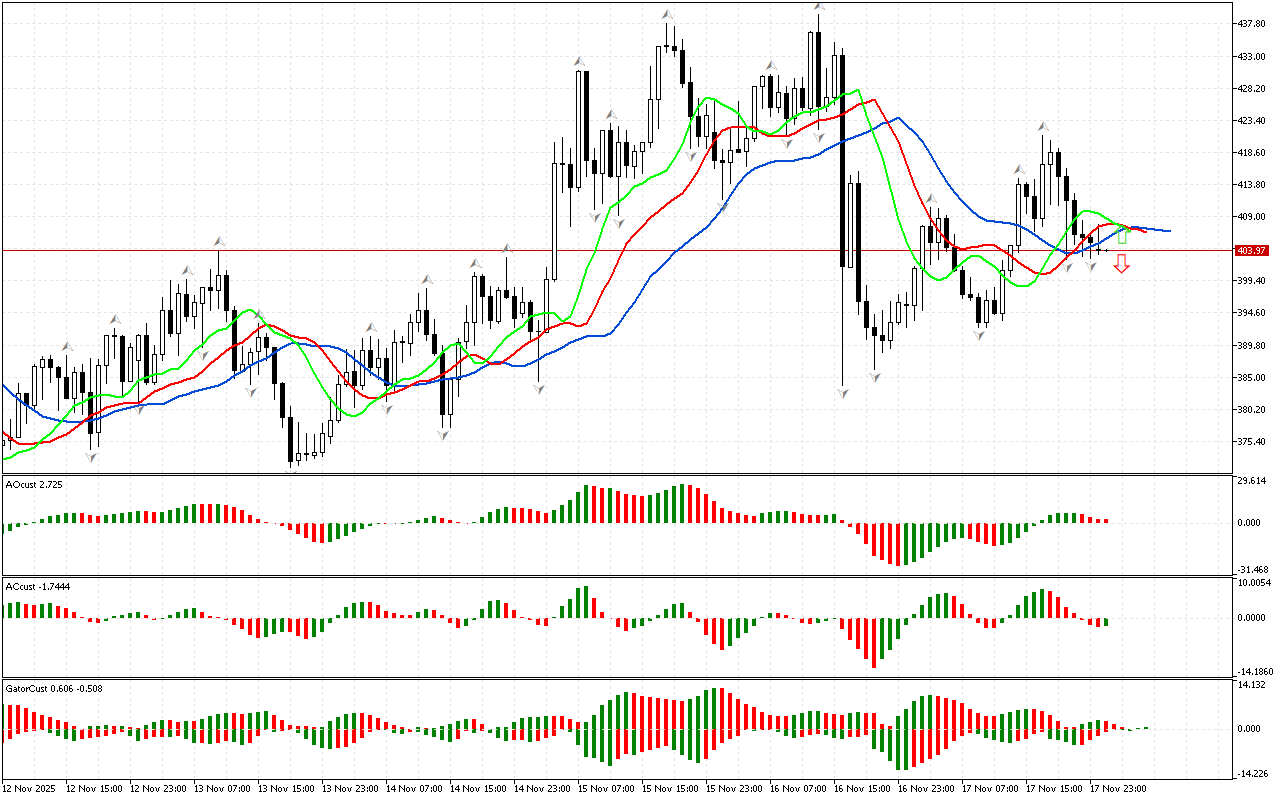Click the -14.226 value on Gator scale
Image resolution: width=1280 pixels, height=800 pixels.
click(x=1254, y=773)
